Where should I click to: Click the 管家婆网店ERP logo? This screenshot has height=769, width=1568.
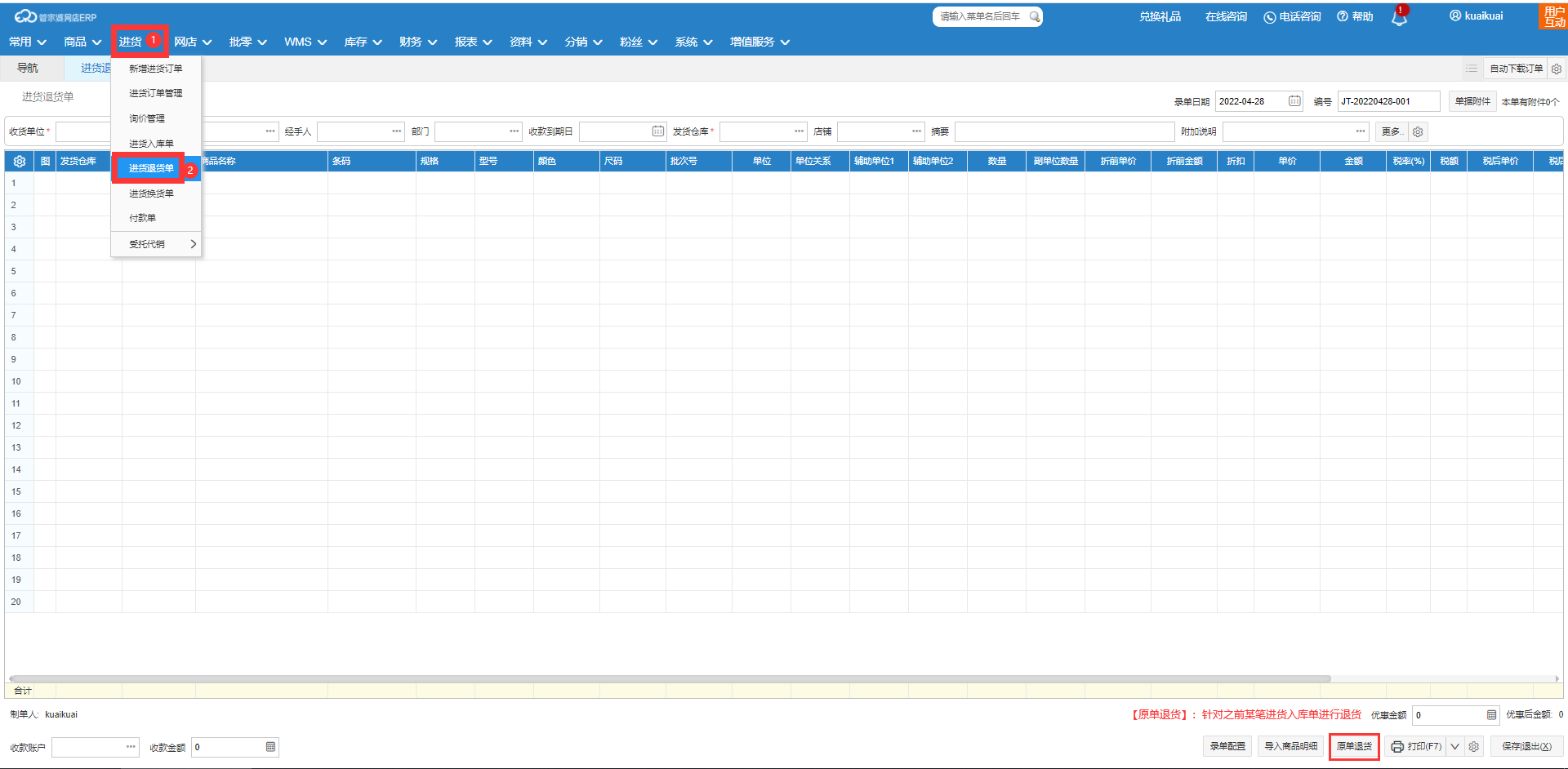(x=56, y=16)
